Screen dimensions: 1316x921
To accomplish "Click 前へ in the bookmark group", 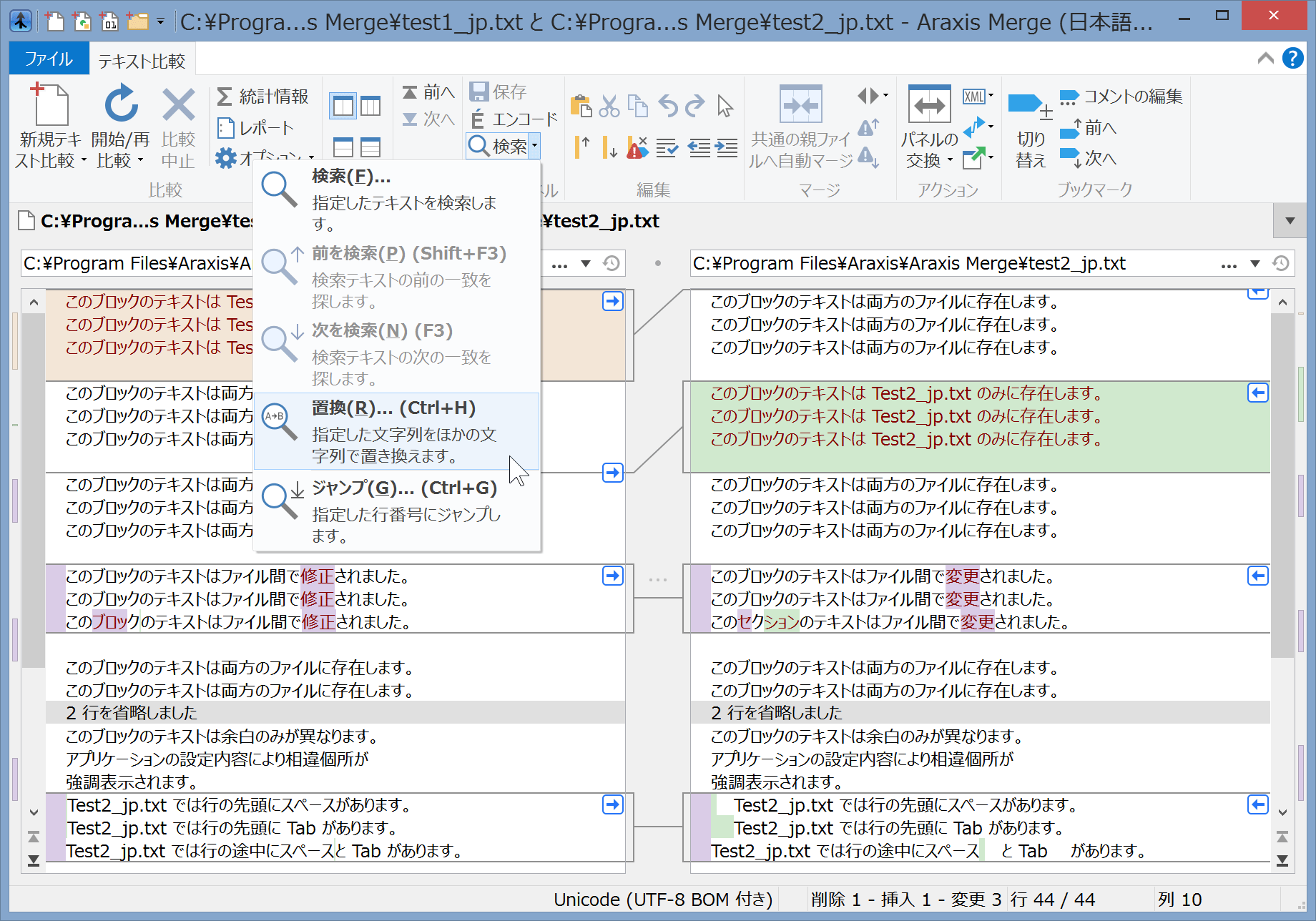I will tap(1090, 129).
